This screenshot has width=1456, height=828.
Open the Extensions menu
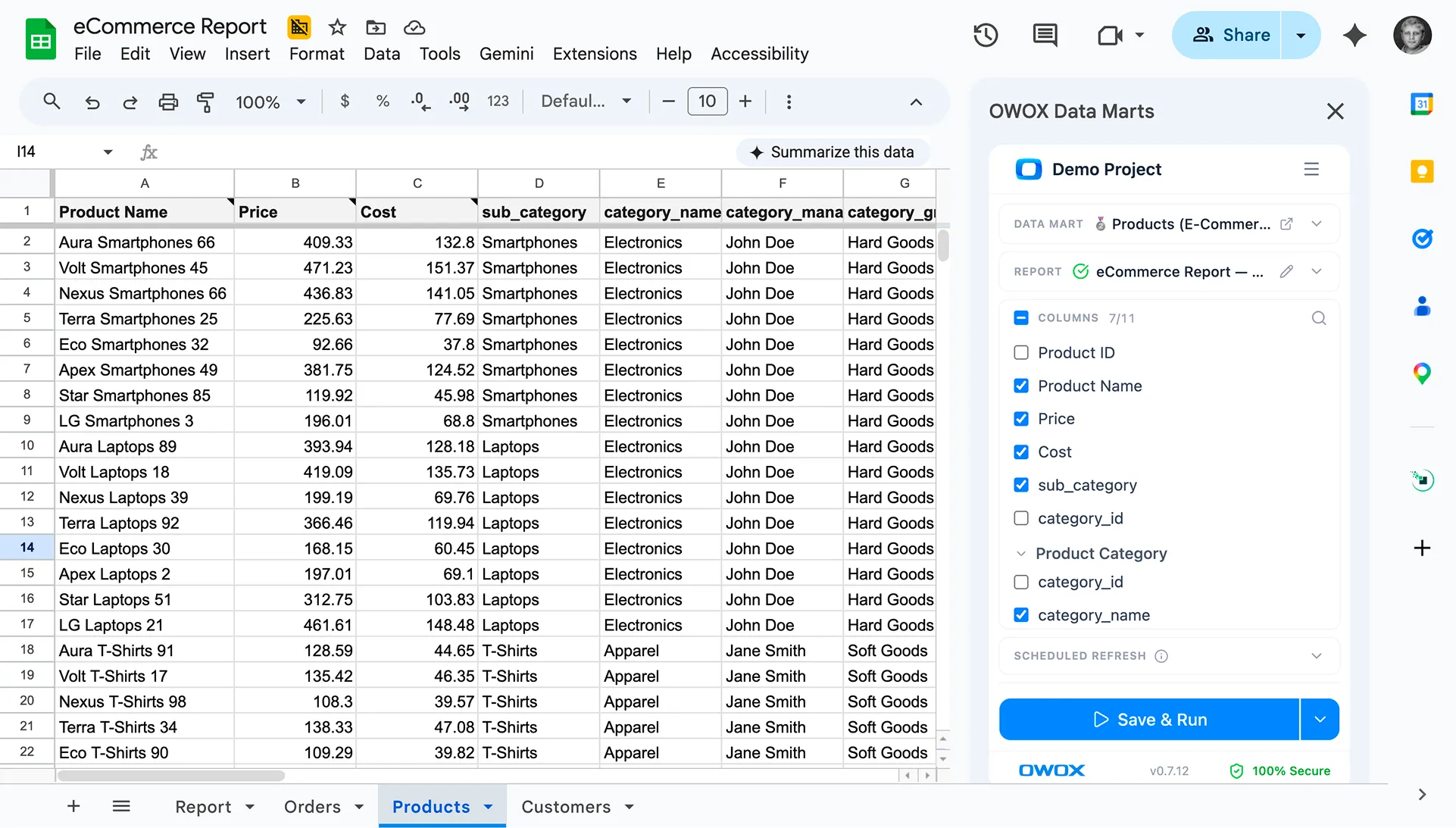coord(595,54)
